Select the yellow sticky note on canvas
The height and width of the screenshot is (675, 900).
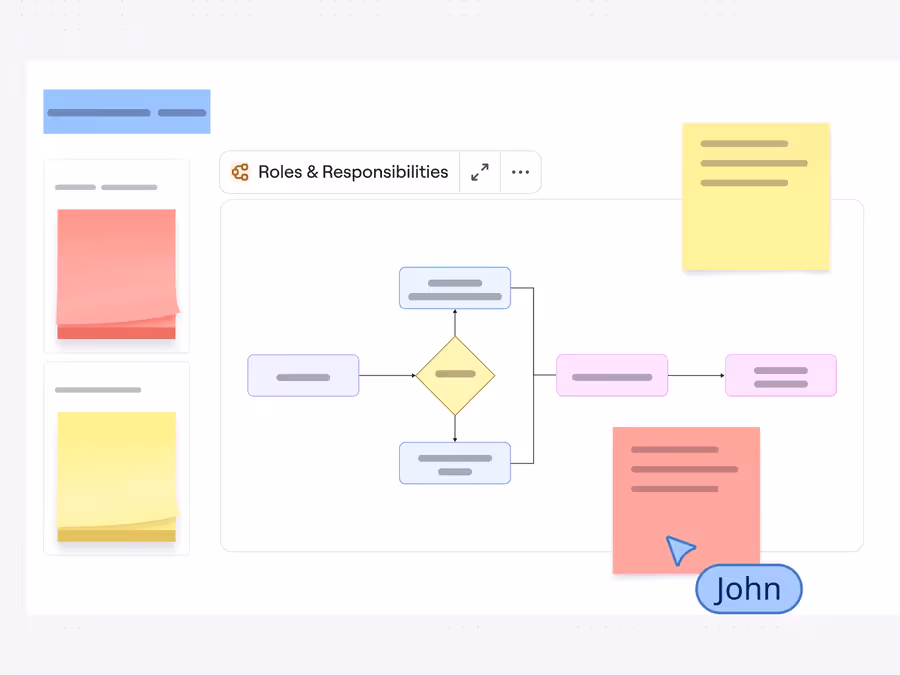(x=756, y=196)
